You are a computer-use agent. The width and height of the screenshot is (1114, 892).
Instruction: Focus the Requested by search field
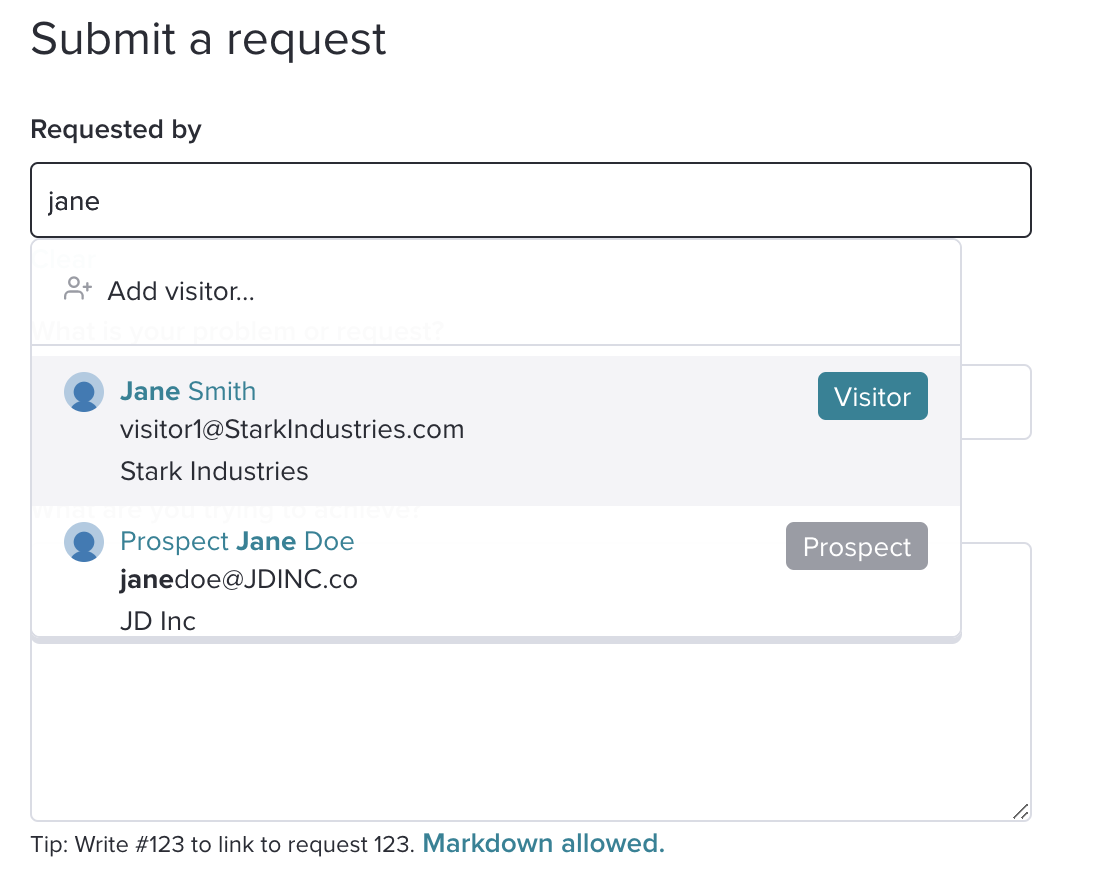click(531, 200)
